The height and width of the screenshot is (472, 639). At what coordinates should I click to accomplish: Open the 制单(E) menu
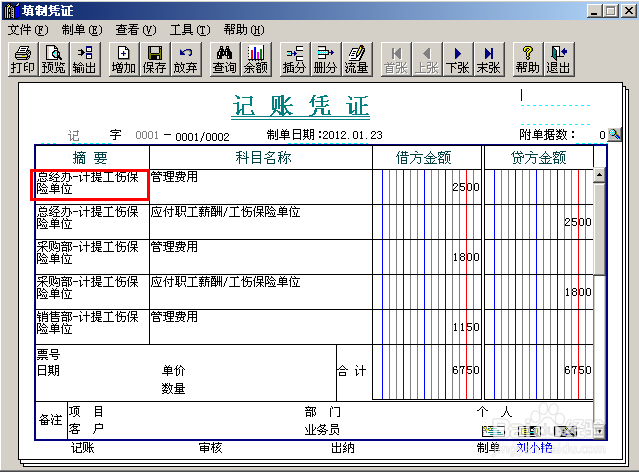(x=82, y=30)
